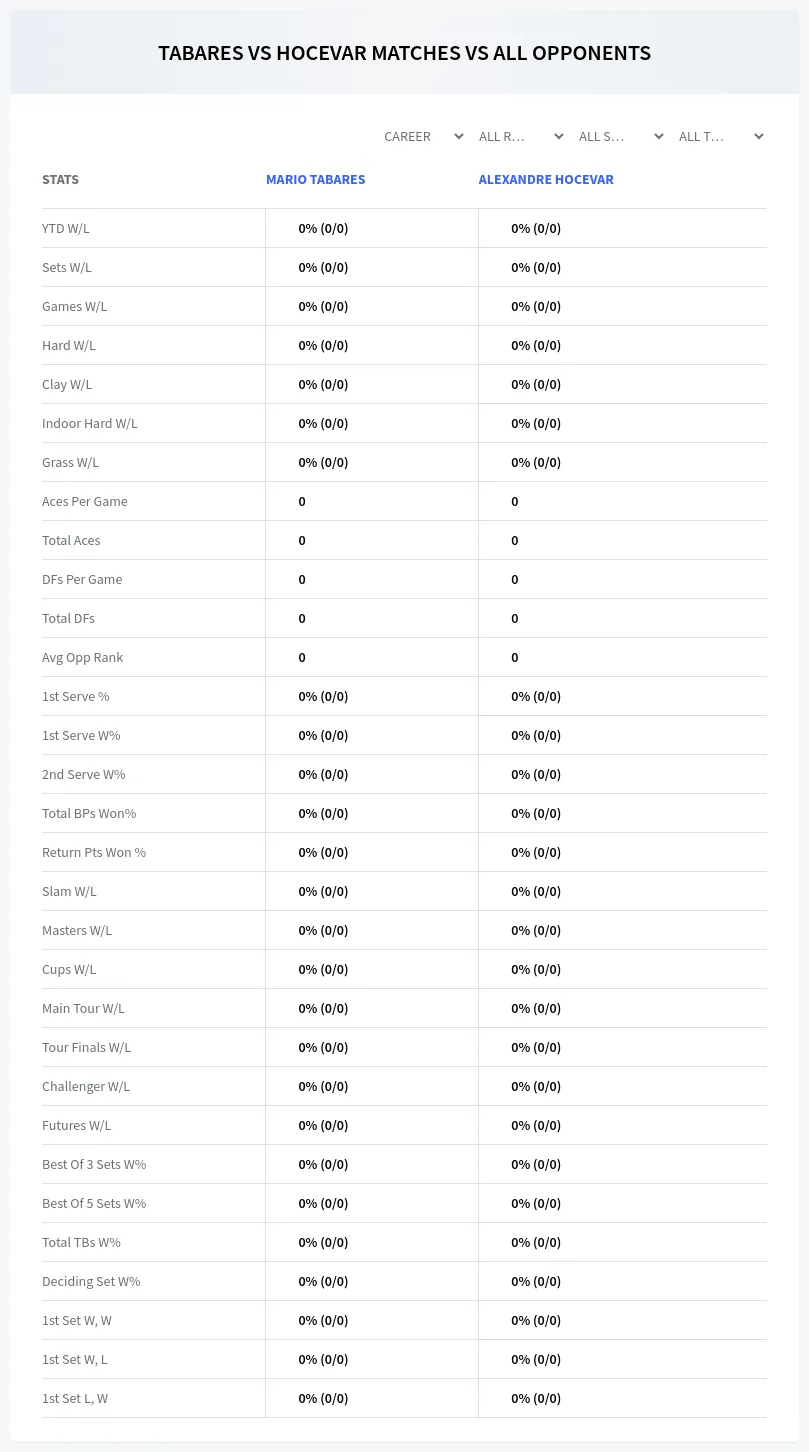Screen dimensions: 809x1452
Task: Open Alexandre Hocevar player link
Action: (x=546, y=180)
